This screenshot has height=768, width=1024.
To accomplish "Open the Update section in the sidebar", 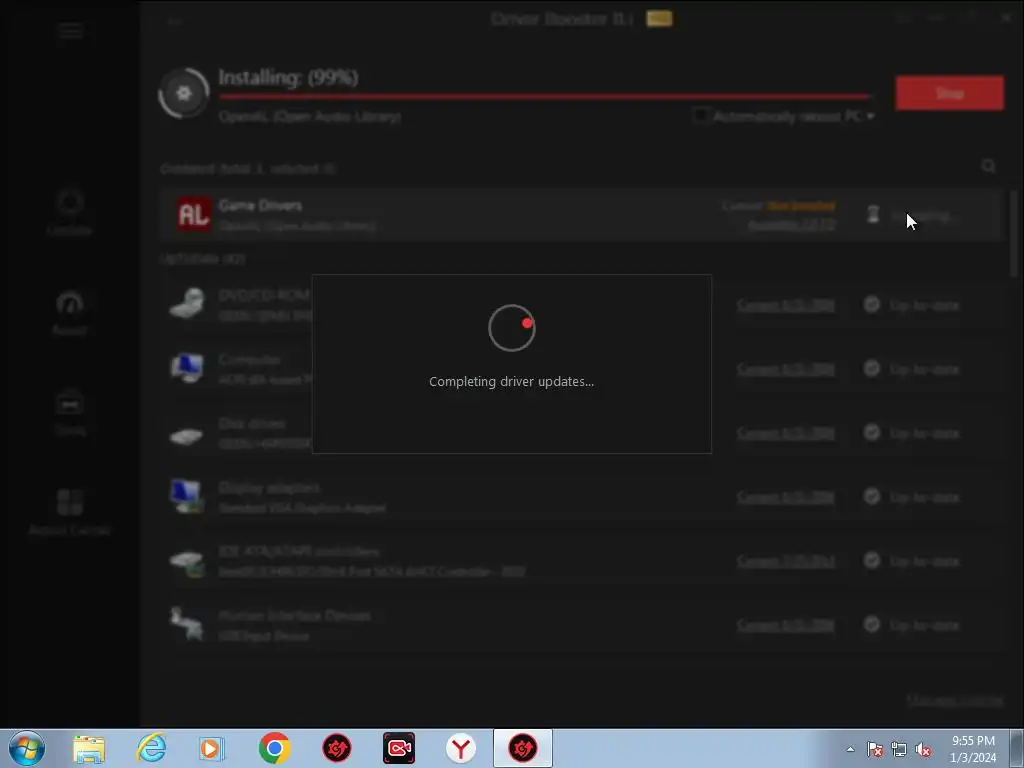I will (x=69, y=212).
